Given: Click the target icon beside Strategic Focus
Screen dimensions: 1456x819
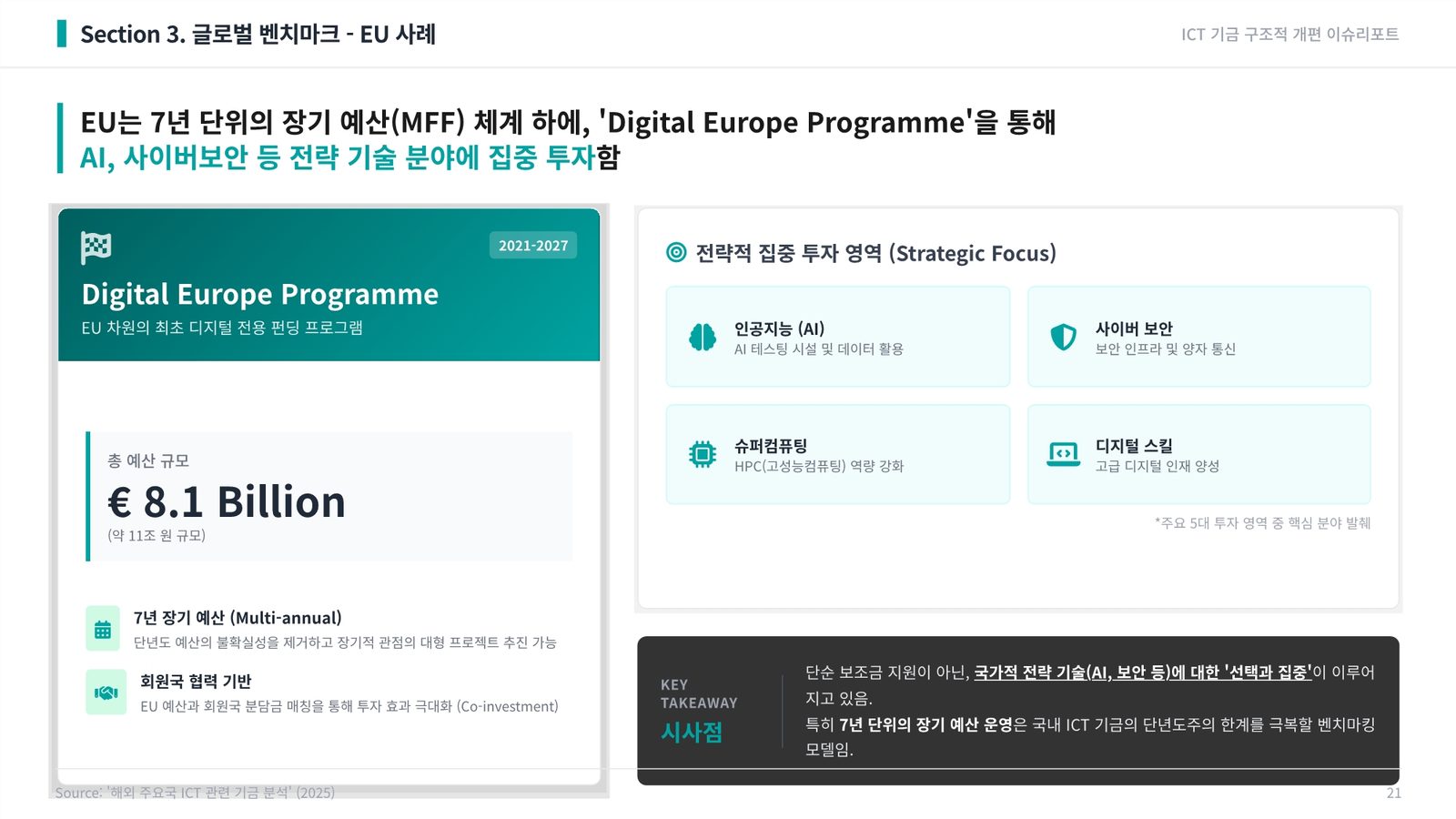Looking at the screenshot, I should point(676,252).
